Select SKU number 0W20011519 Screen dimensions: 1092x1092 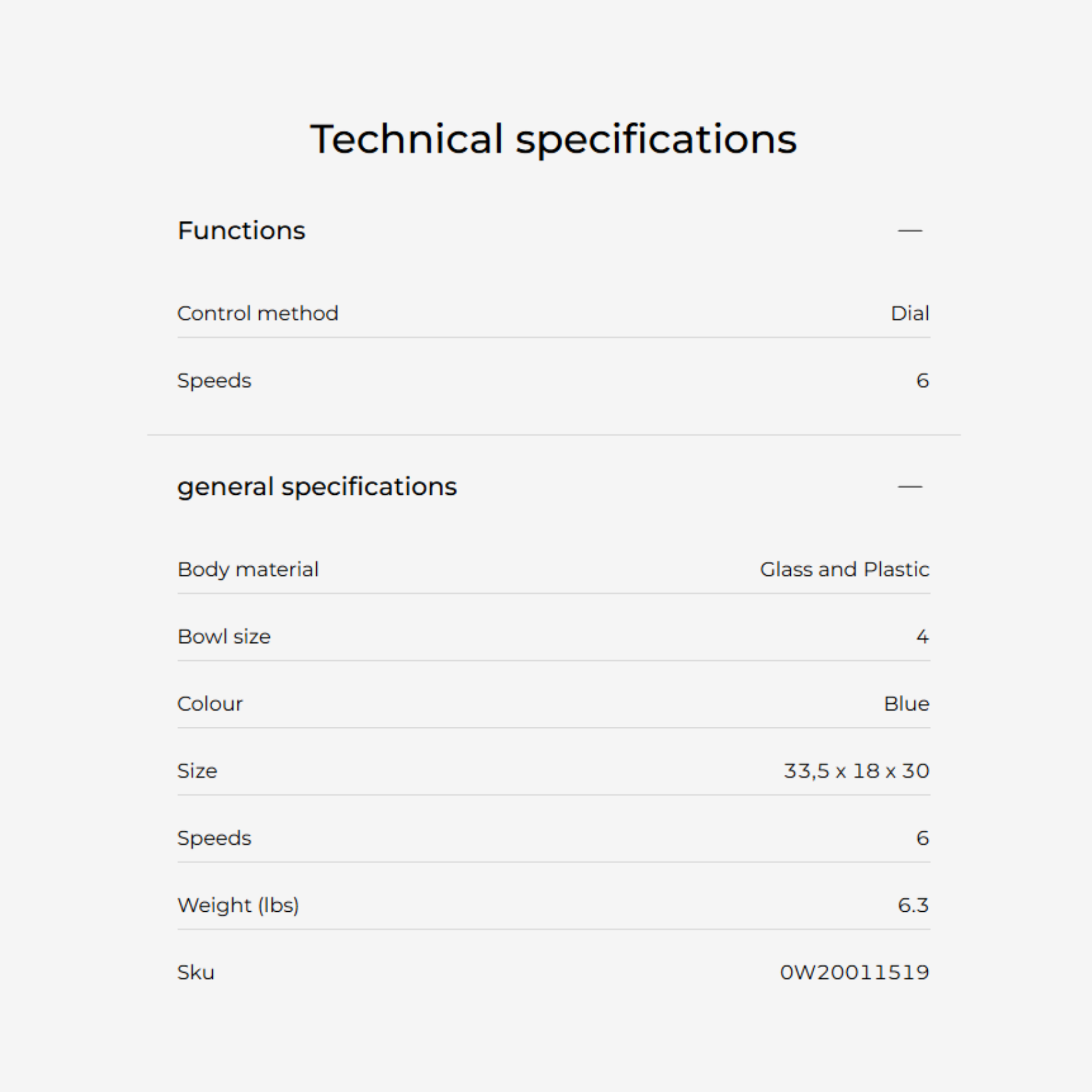(x=854, y=972)
